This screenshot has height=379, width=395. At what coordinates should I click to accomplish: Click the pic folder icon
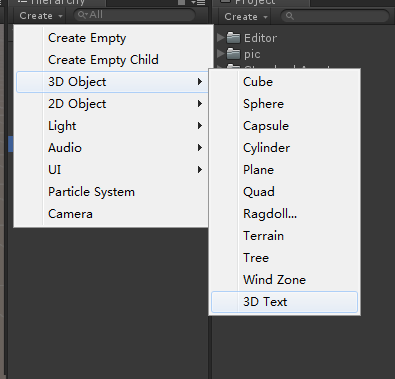click(233, 54)
